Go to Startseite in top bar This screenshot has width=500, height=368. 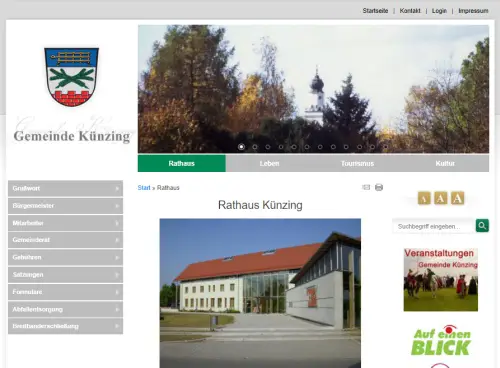tap(375, 11)
